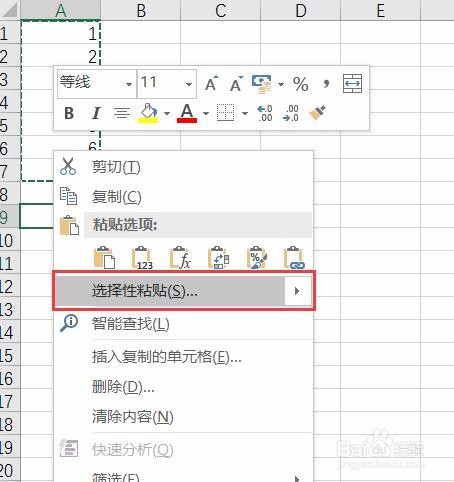Click Merge and Center icon

tap(352, 83)
